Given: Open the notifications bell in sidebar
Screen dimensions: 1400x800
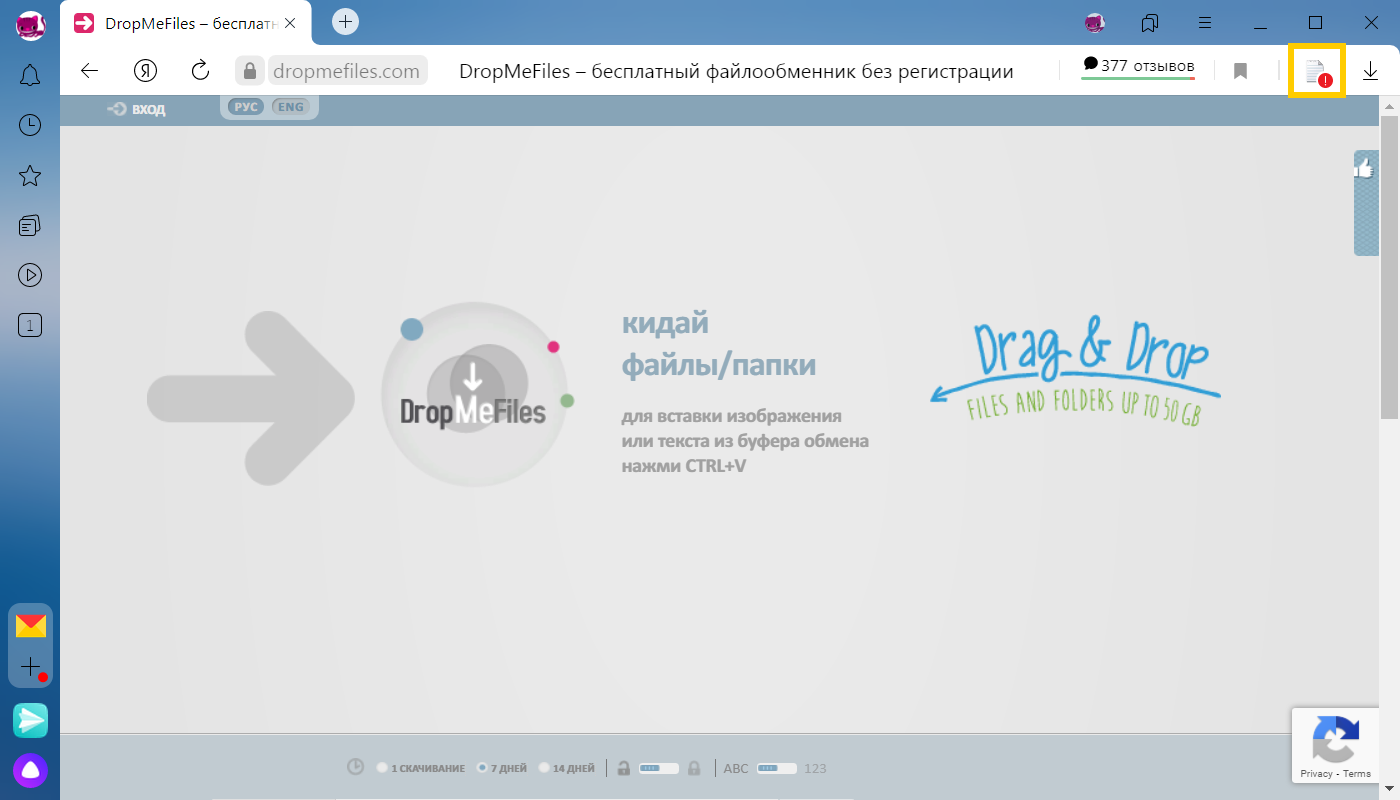Looking at the screenshot, I should [x=30, y=75].
